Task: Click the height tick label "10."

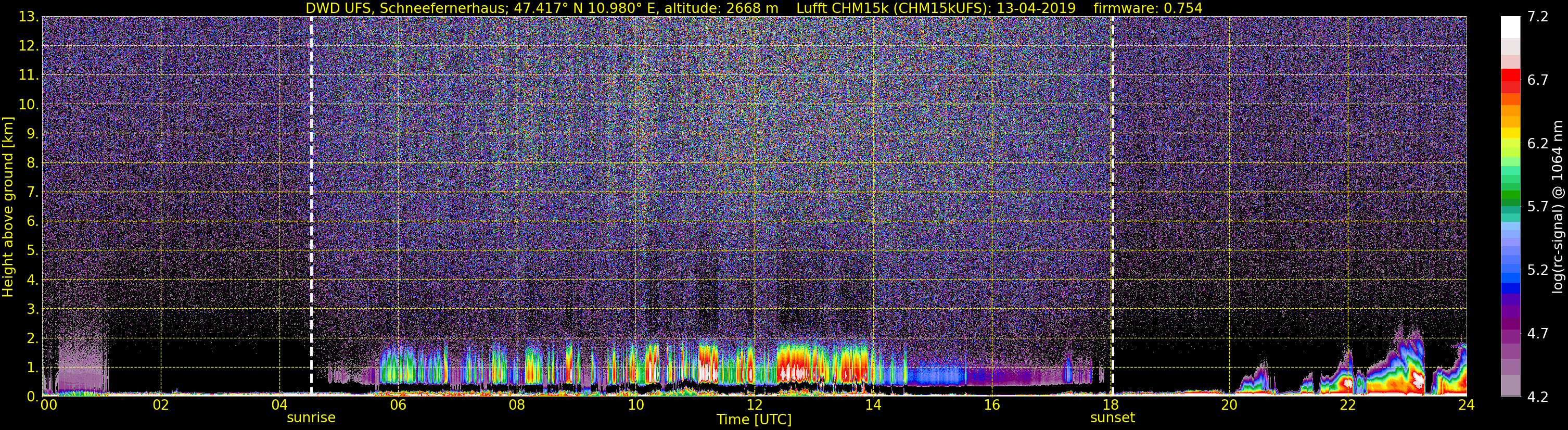Action: pyautogui.click(x=29, y=105)
